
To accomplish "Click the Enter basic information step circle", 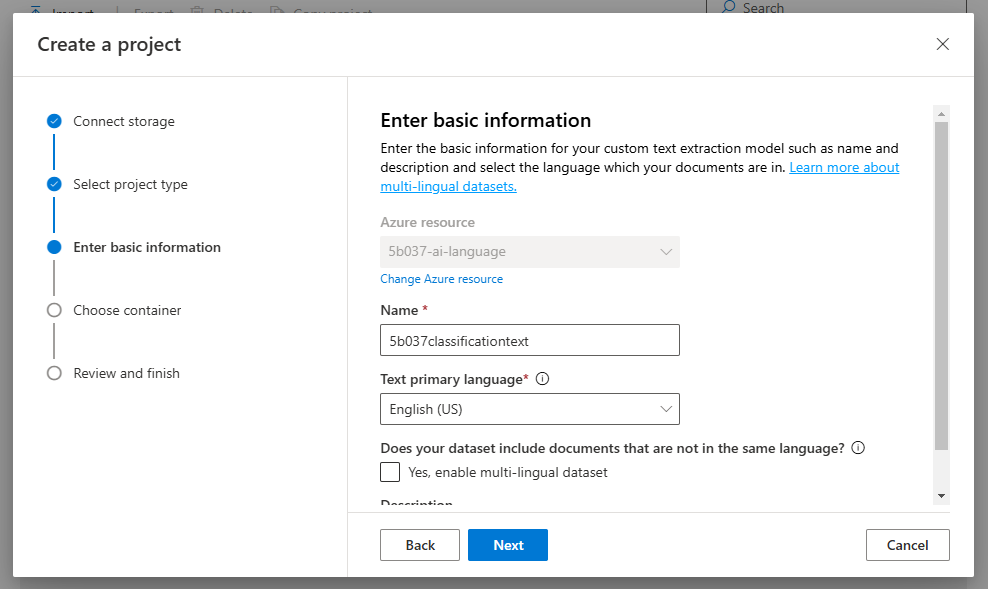I will 54,247.
